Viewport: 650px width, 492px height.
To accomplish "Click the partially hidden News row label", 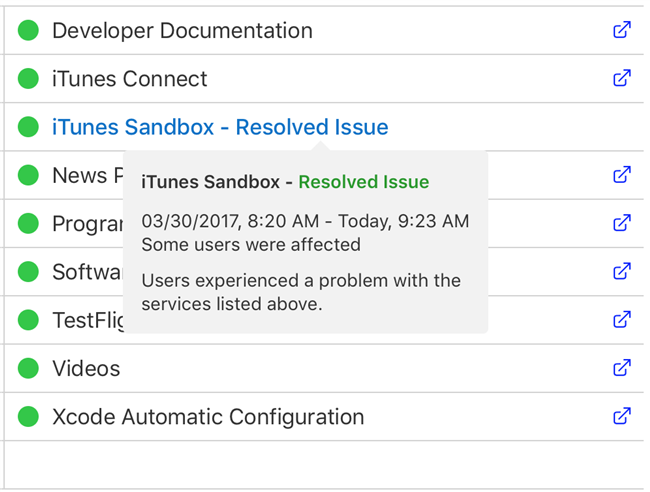I will pyautogui.click(x=88, y=175).
